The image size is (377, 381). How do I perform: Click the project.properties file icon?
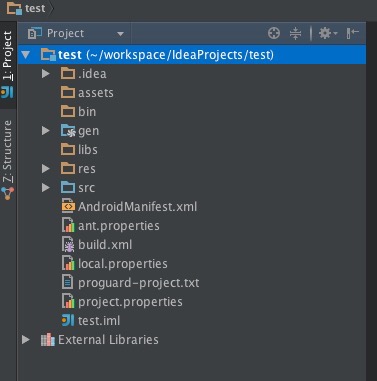(68, 301)
